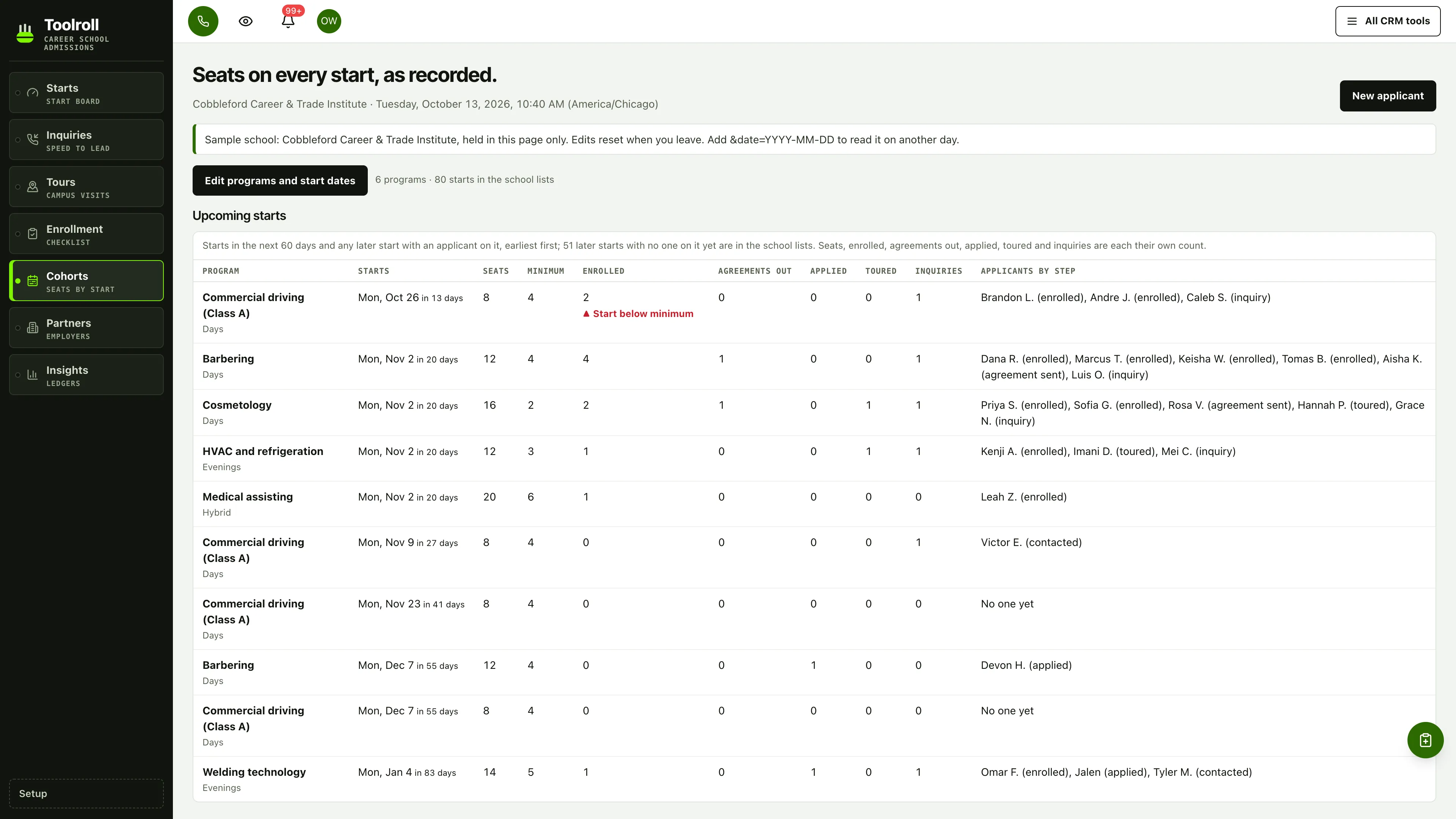Image resolution: width=1456 pixels, height=819 pixels.
Task: Open the OW user avatar
Action: (329, 22)
